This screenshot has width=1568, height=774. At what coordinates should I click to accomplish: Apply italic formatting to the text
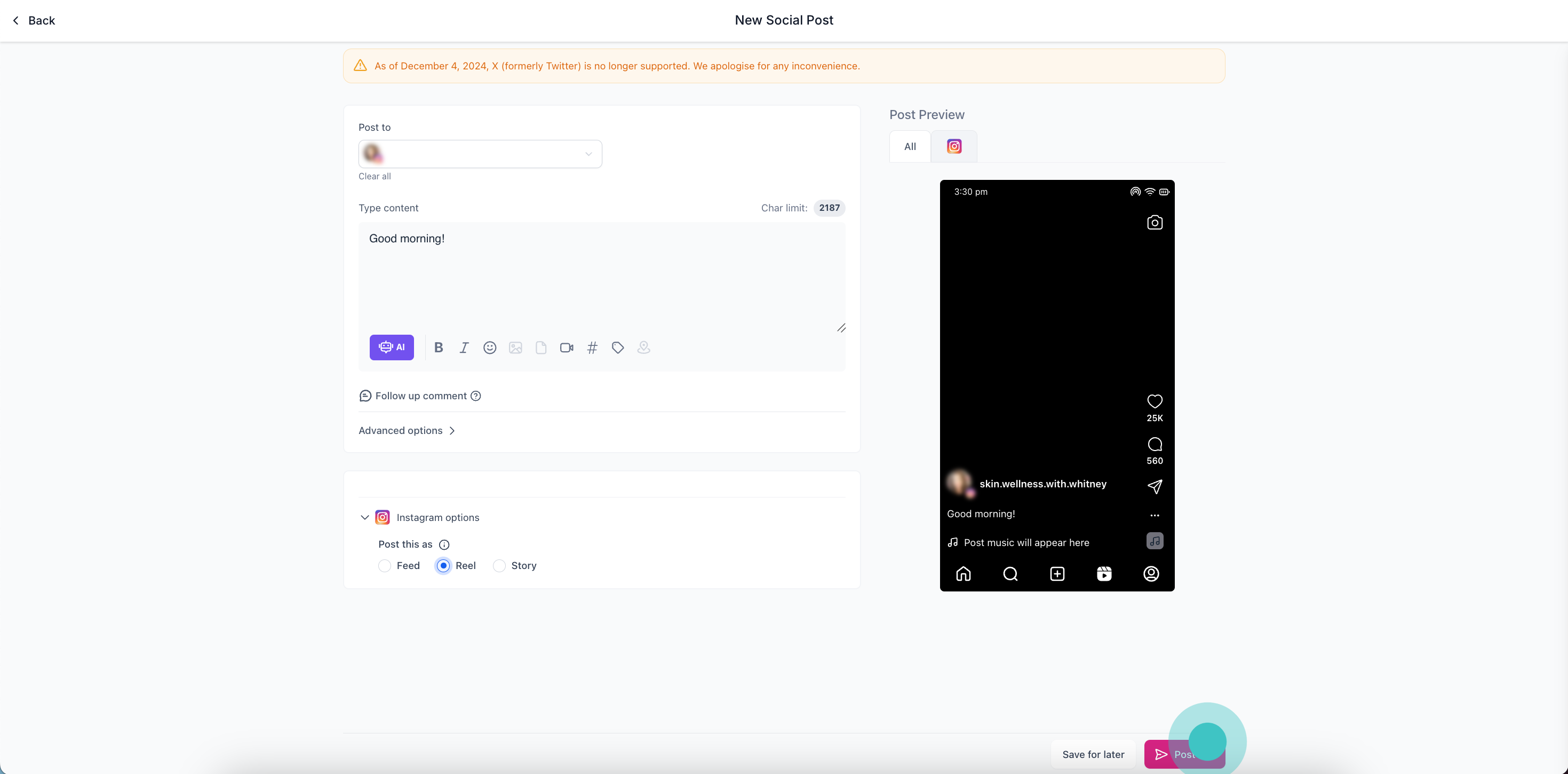[x=464, y=347]
